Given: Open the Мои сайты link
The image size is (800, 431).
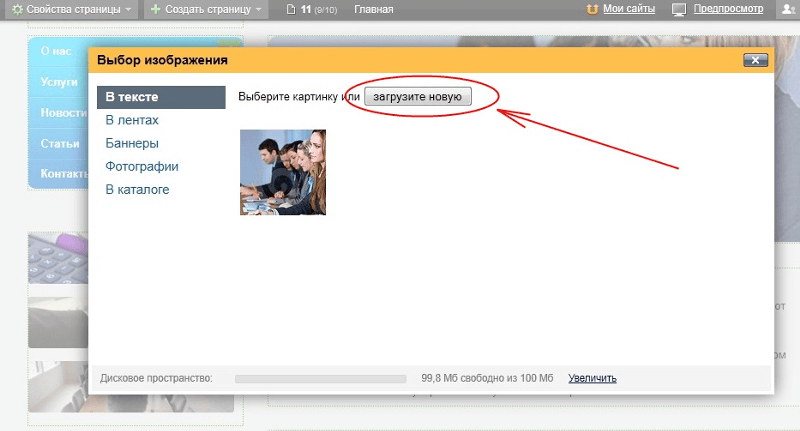Looking at the screenshot, I should point(630,9).
